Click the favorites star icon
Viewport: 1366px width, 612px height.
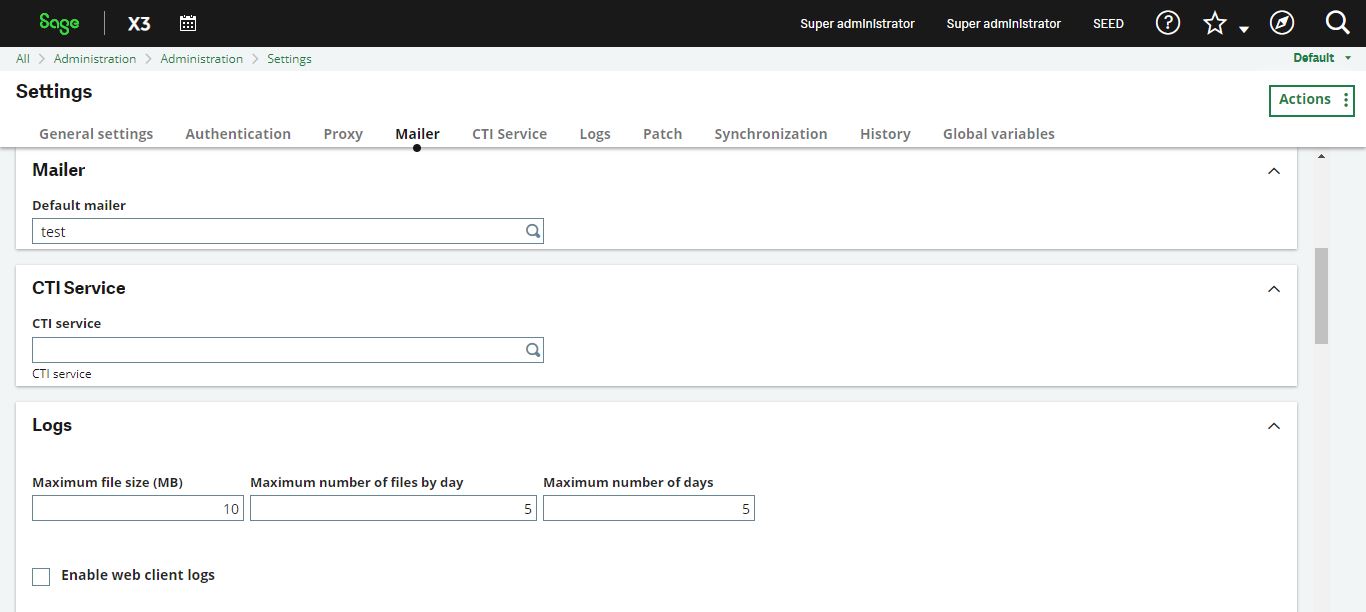coord(1213,21)
